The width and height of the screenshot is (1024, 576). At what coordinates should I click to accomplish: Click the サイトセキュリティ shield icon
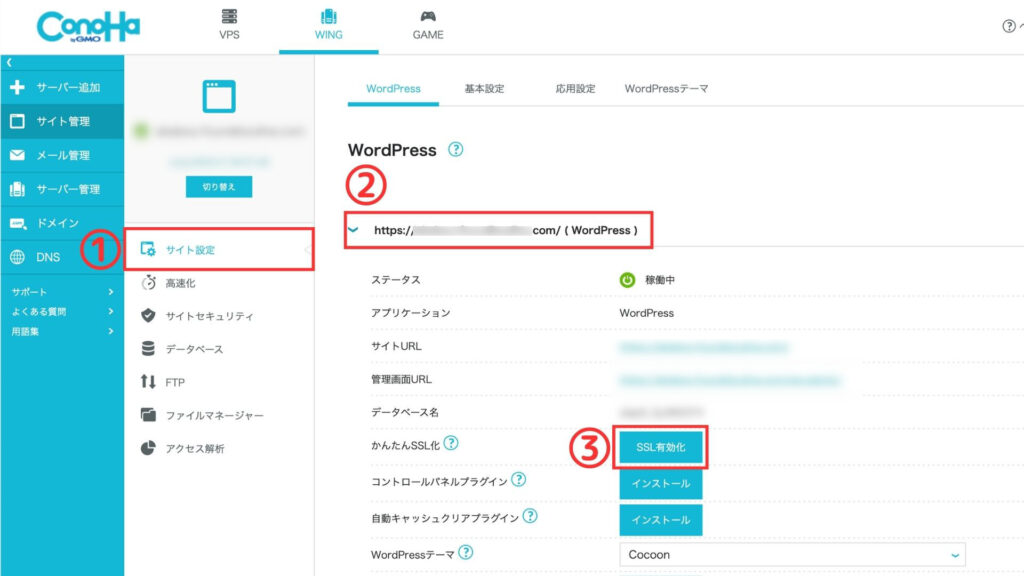click(148, 315)
